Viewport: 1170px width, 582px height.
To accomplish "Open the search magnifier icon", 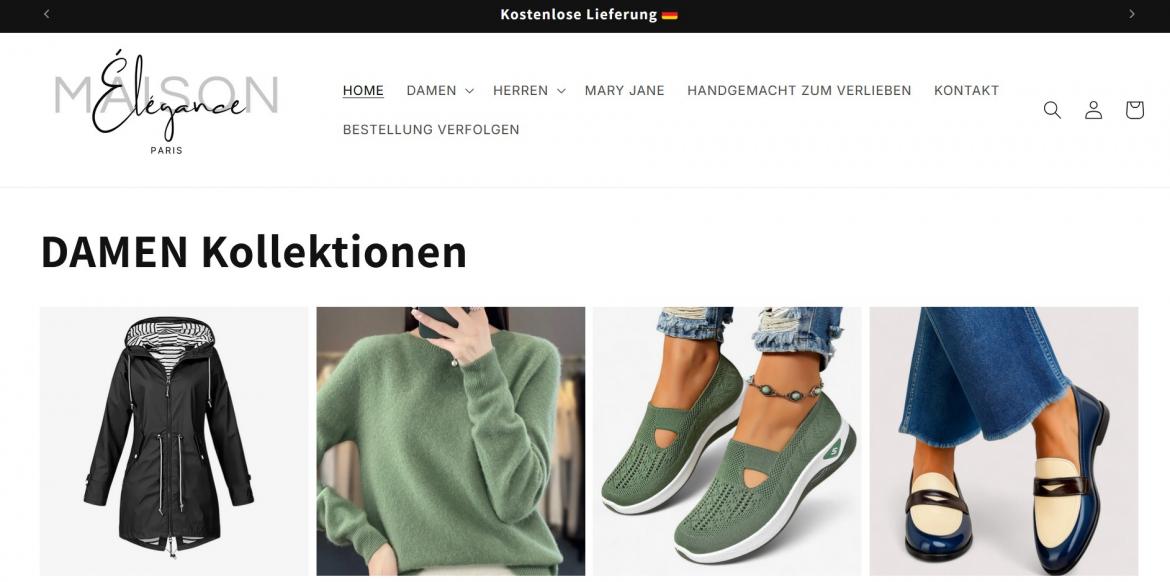I will [x=1052, y=110].
